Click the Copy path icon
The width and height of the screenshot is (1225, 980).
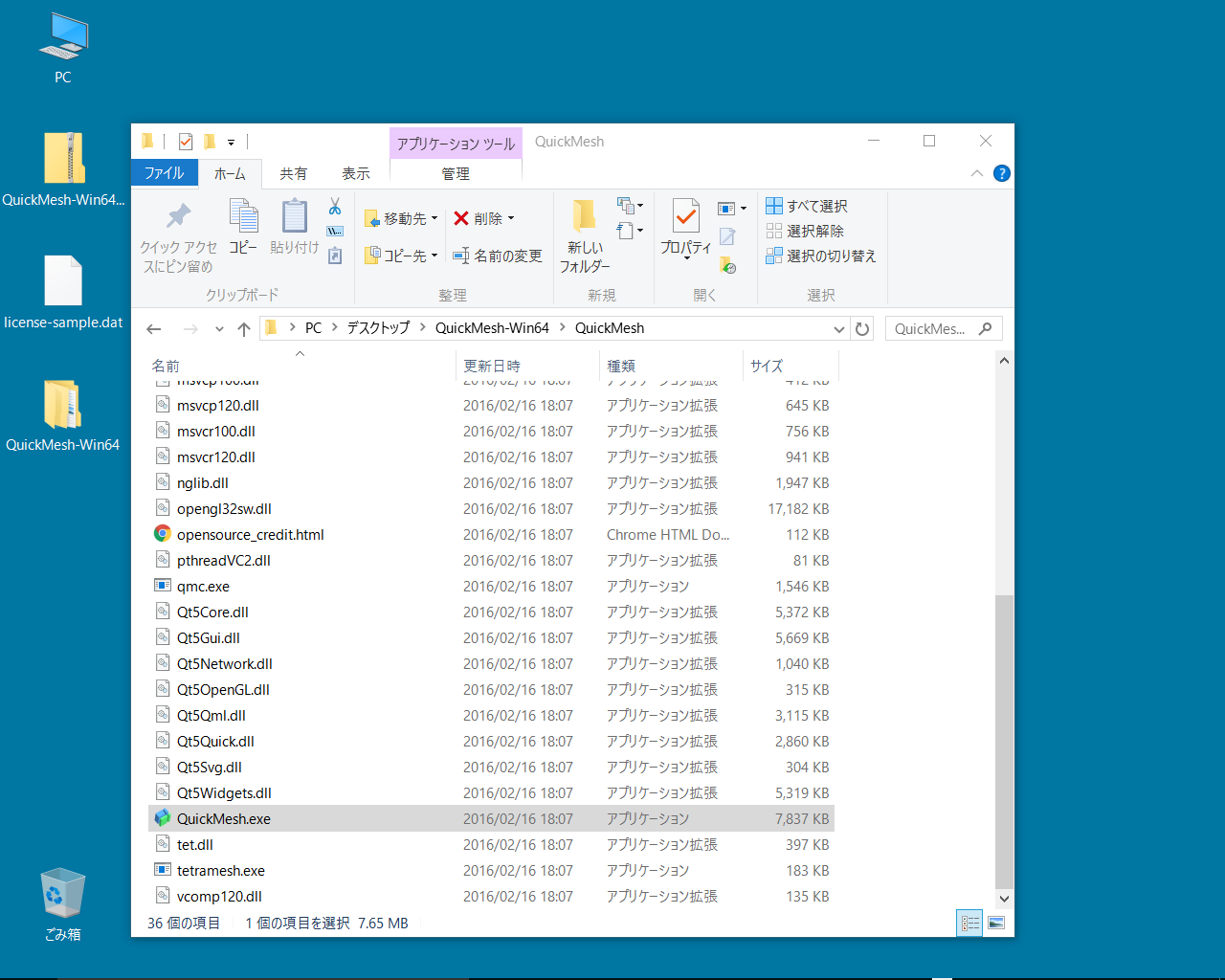335,231
